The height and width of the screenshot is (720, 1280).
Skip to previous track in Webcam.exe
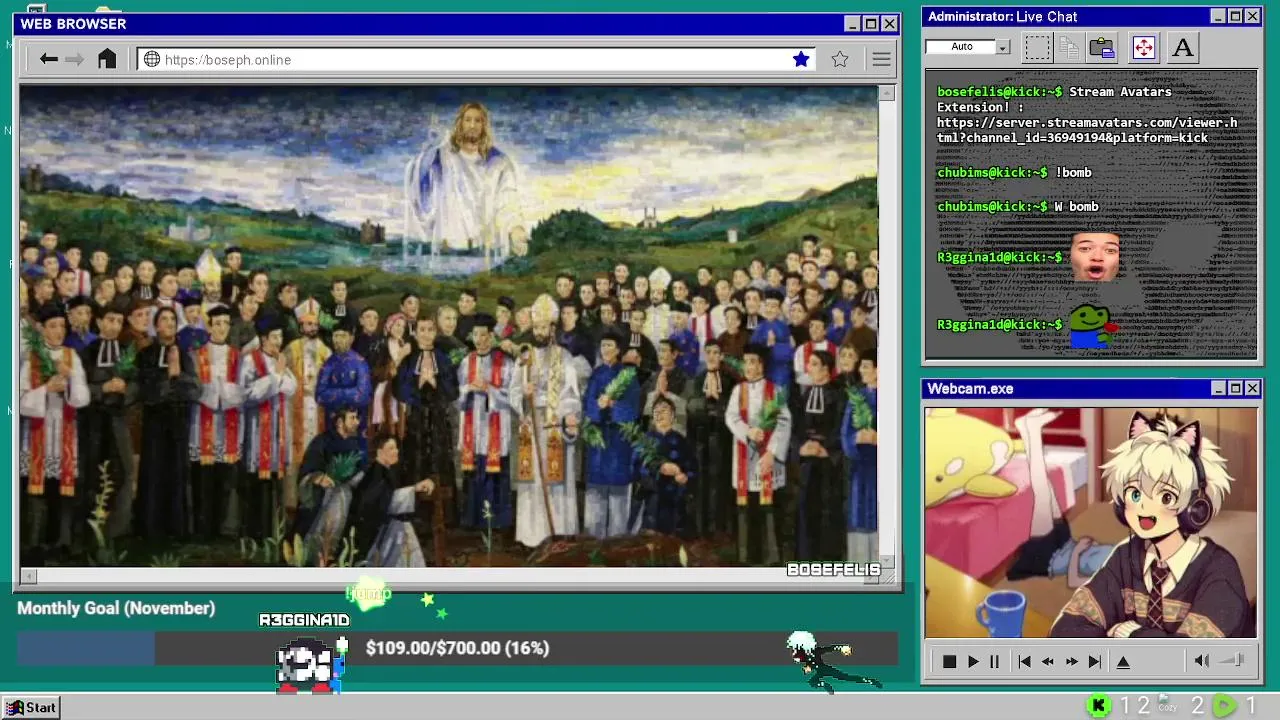point(1024,661)
